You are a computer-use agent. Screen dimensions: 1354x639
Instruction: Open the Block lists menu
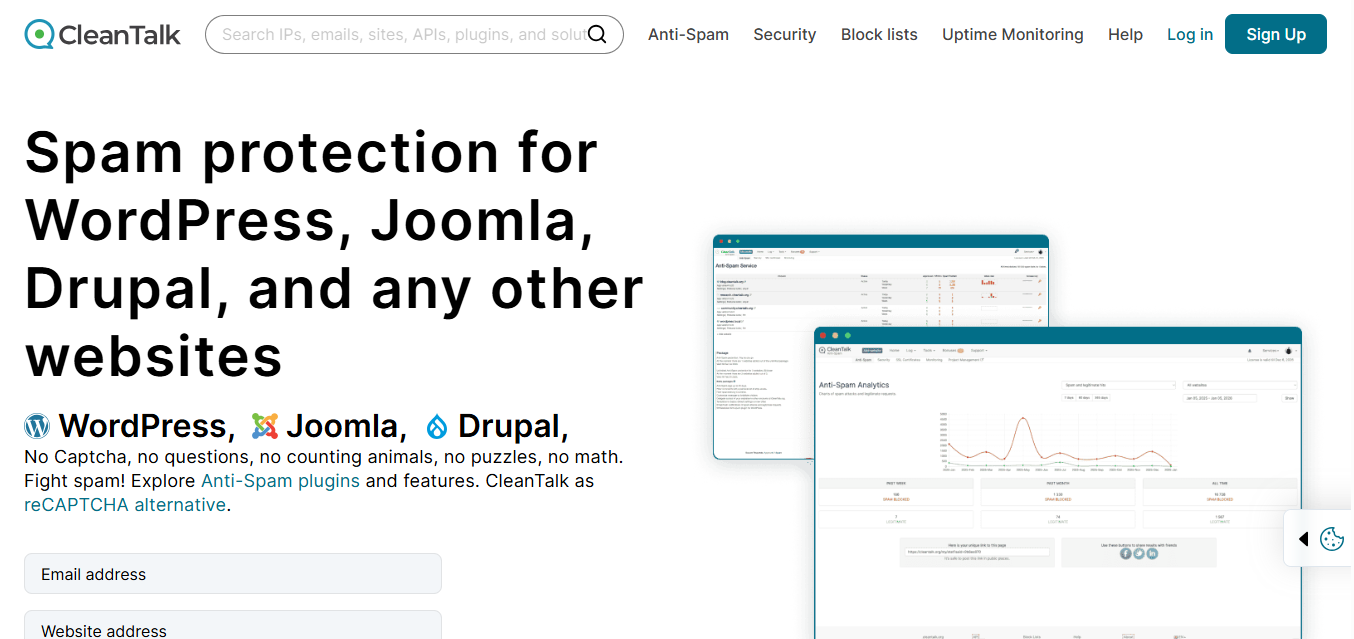tap(879, 34)
